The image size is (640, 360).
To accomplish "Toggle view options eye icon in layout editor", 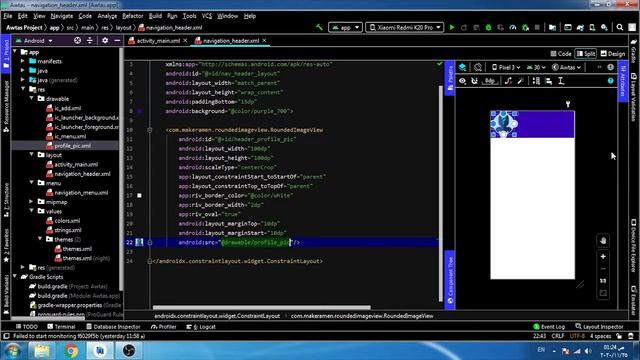I will coord(462,81).
